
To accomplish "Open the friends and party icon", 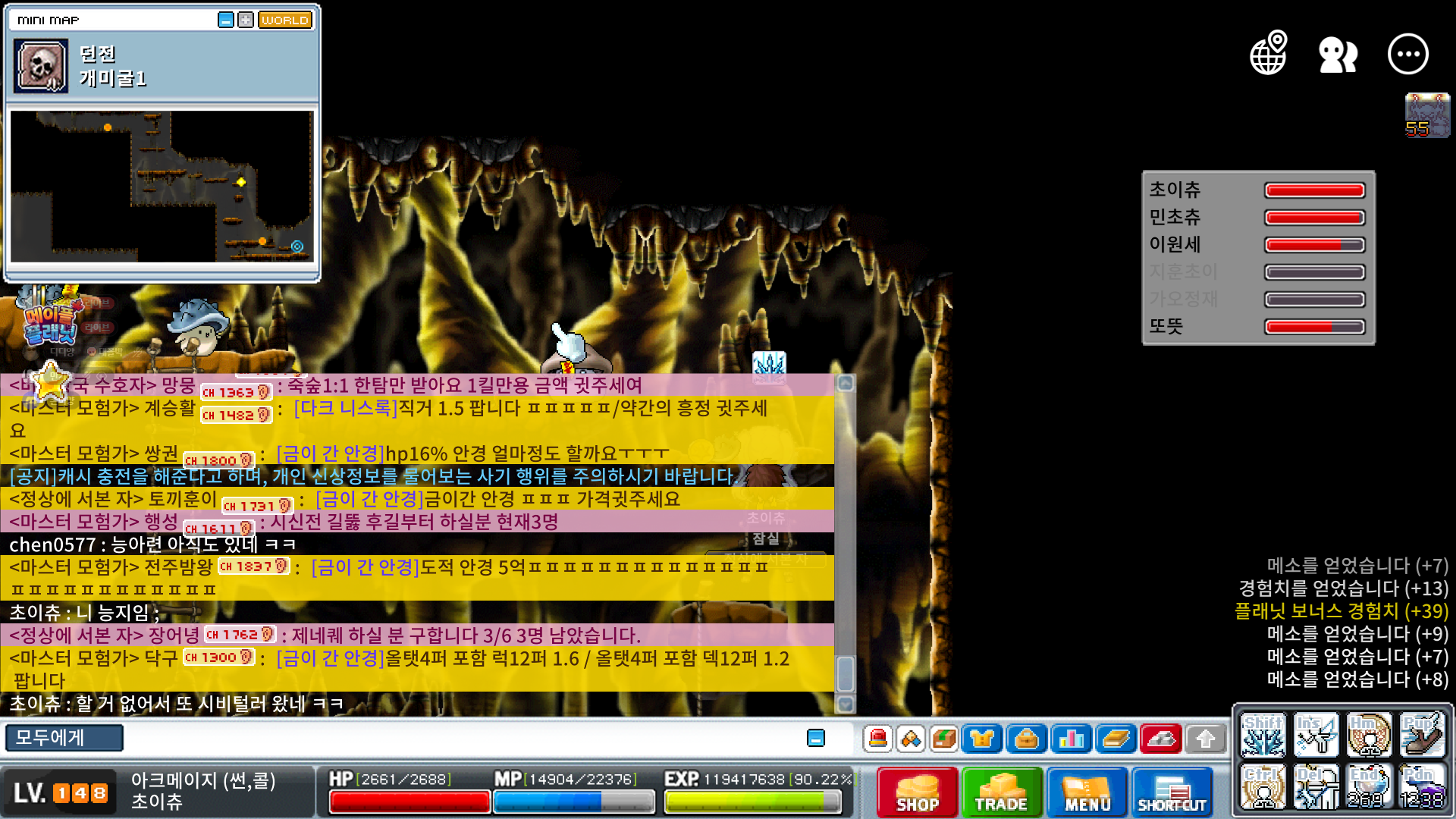I will coord(1338,55).
